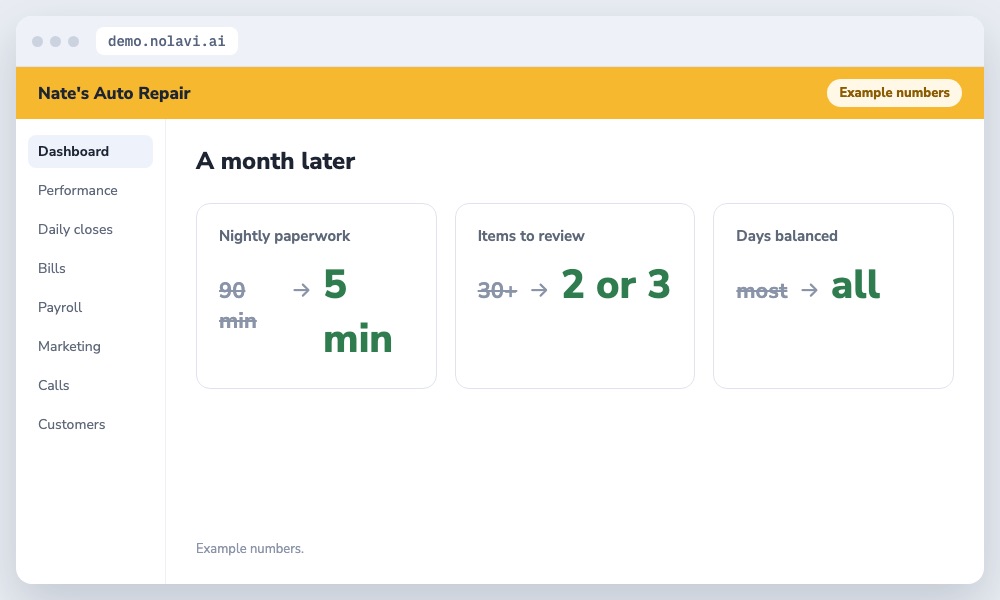1000x600 pixels.
Task: Click the struck-through 90 min value
Action: coord(238,305)
